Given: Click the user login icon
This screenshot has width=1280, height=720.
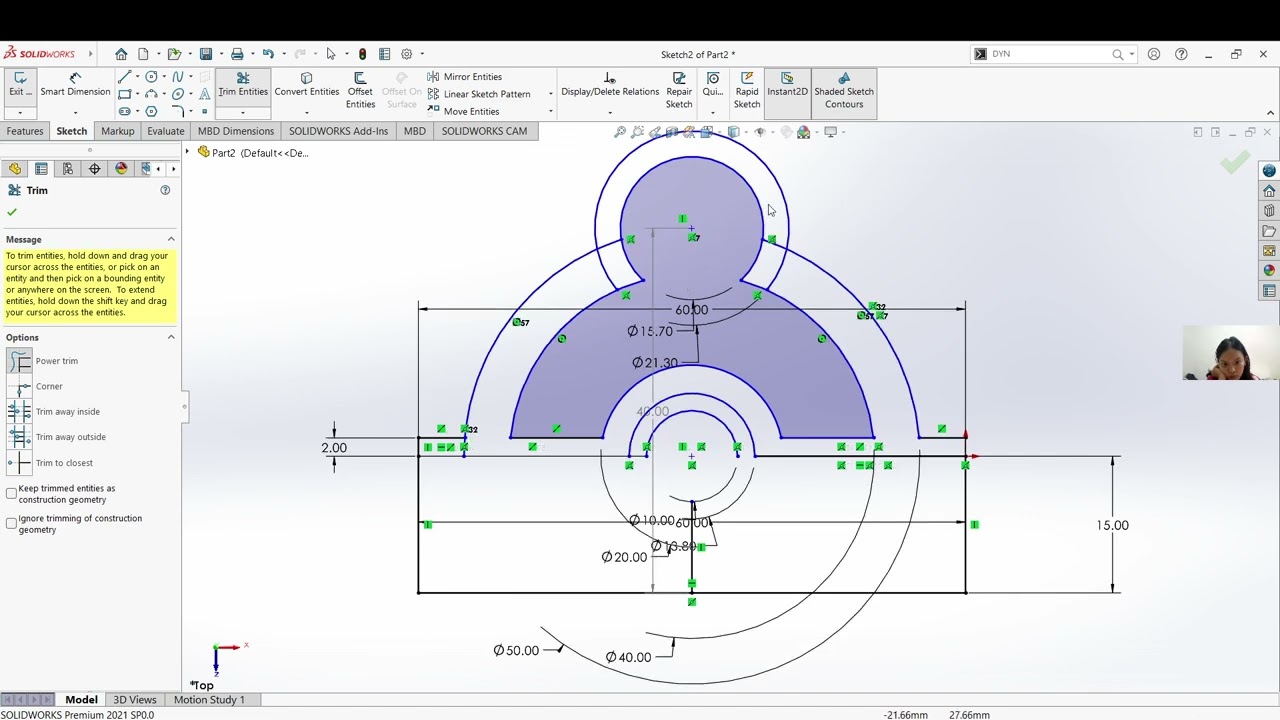Looking at the screenshot, I should pos(1154,54).
